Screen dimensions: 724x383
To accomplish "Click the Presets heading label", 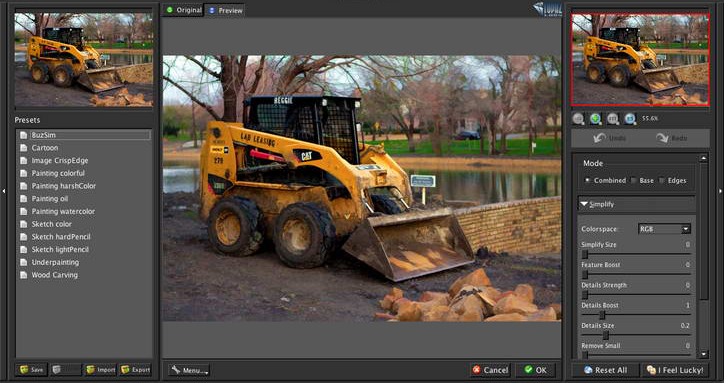I will (x=27, y=120).
